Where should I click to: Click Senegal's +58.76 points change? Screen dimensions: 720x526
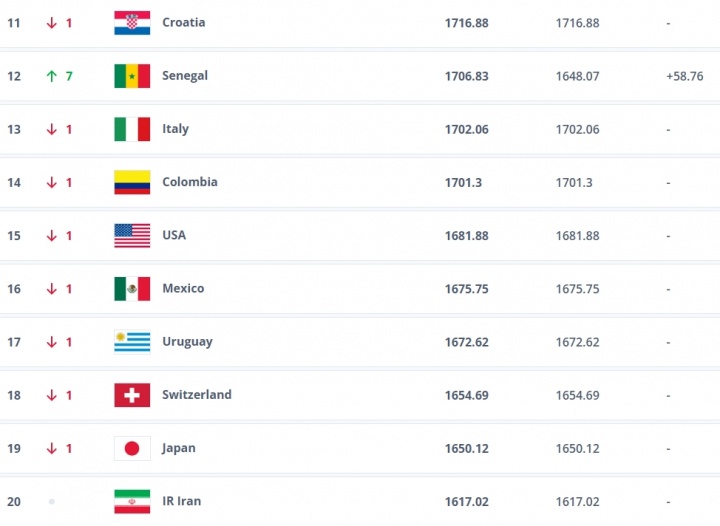[x=684, y=76]
